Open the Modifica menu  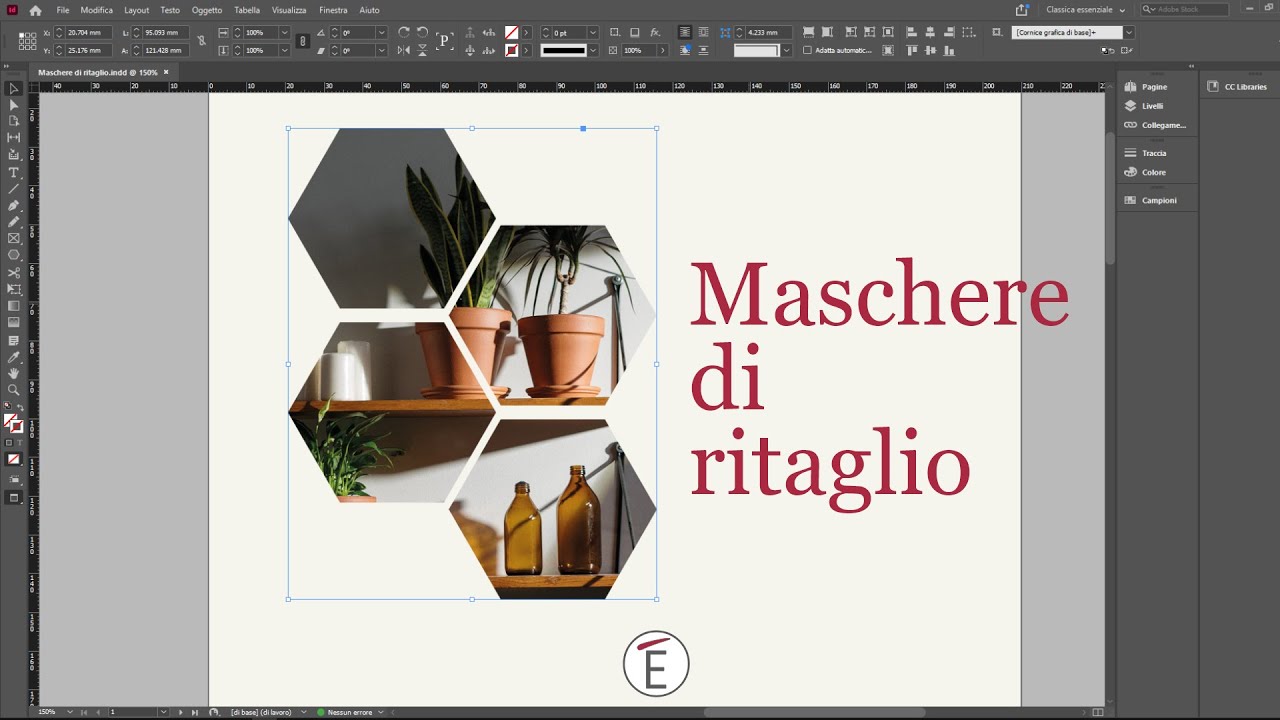point(97,10)
